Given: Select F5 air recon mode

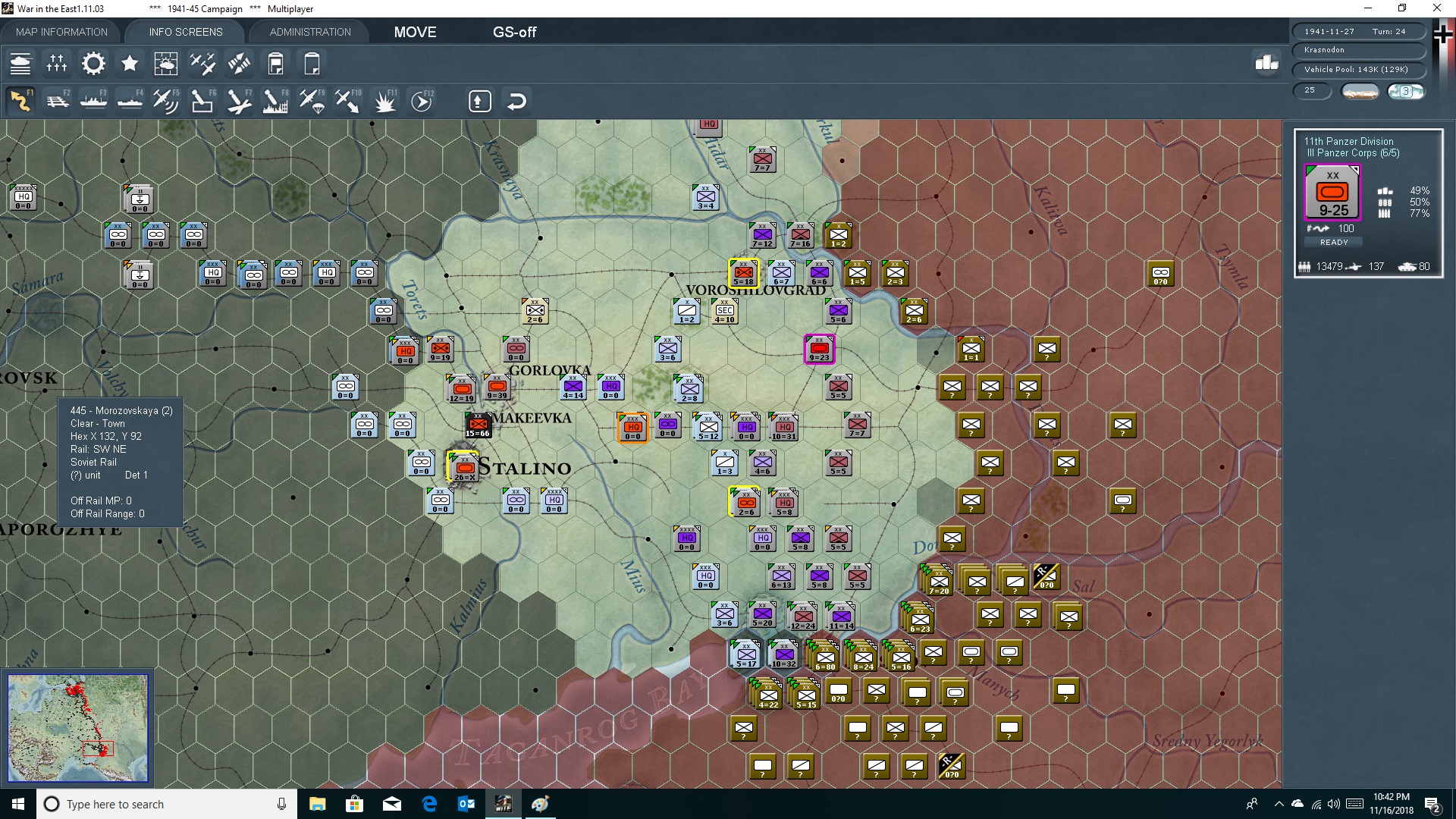Looking at the screenshot, I should coord(166,101).
